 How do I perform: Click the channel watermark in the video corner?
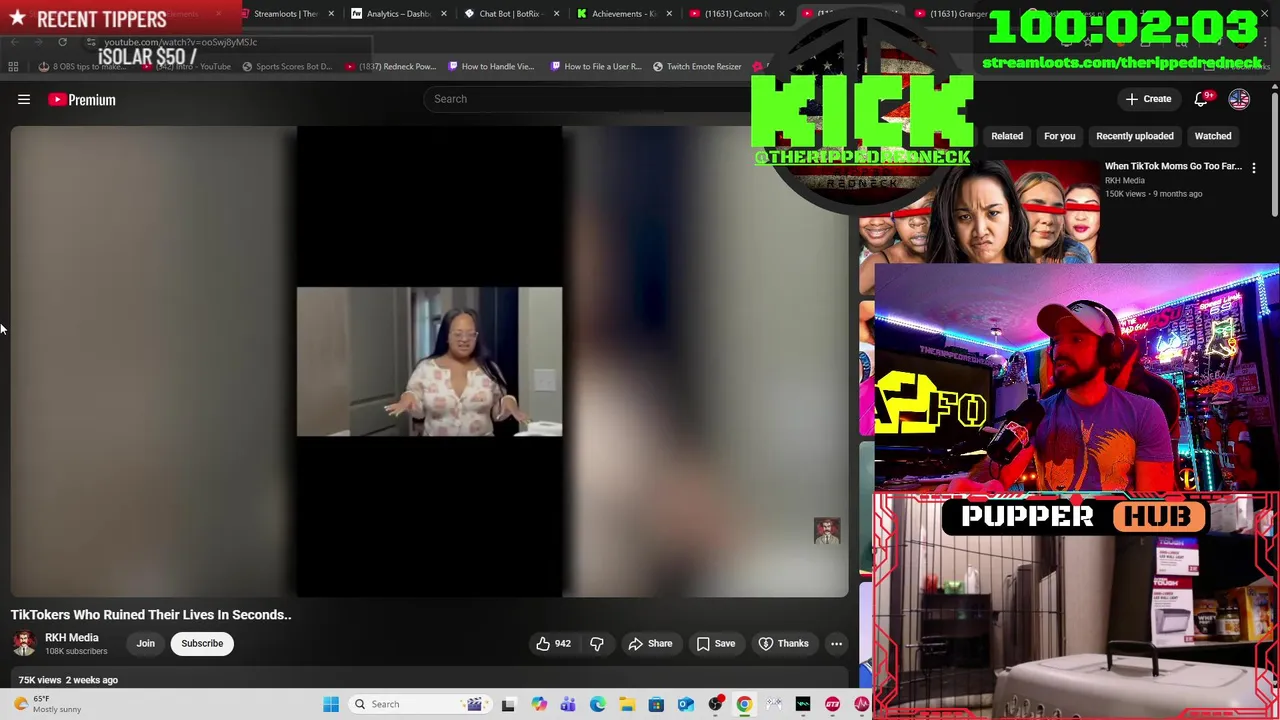[826, 531]
